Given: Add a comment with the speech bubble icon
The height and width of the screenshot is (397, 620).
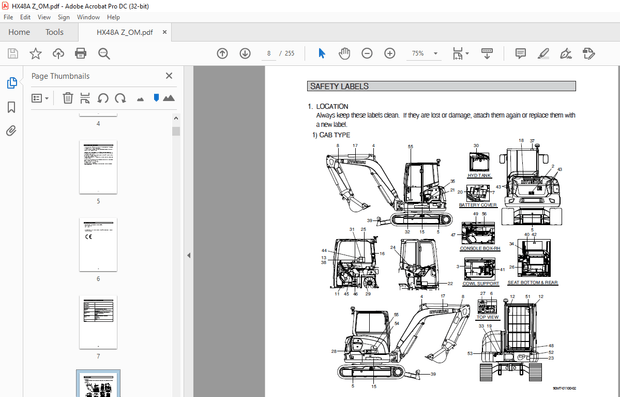Looking at the screenshot, I should tap(520, 53).
